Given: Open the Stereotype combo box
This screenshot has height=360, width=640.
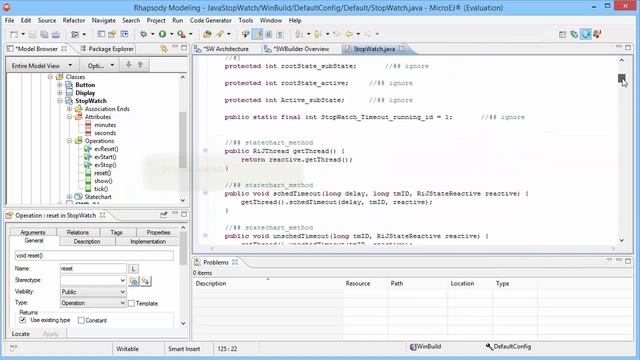Looking at the screenshot, I should 93,280.
